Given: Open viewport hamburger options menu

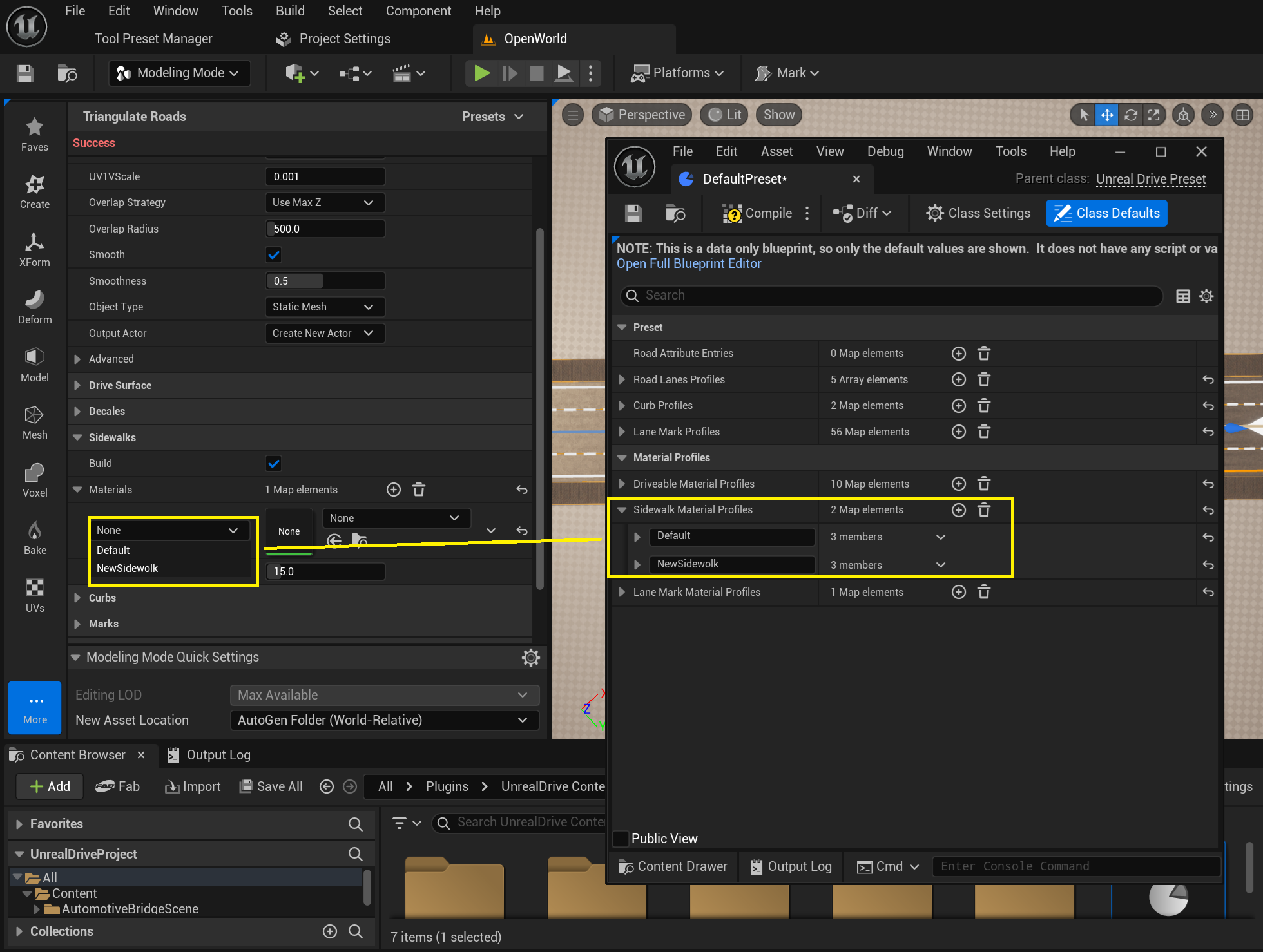Looking at the screenshot, I should pos(572,115).
